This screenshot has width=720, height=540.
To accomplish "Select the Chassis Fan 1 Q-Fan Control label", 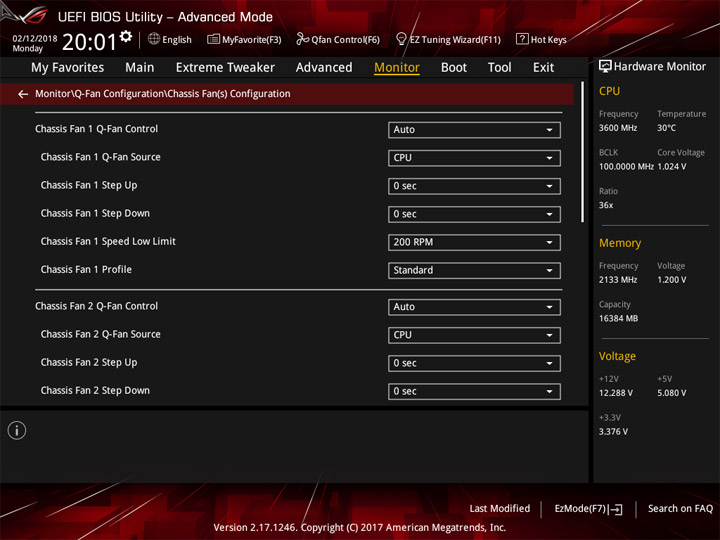I will [x=96, y=129].
